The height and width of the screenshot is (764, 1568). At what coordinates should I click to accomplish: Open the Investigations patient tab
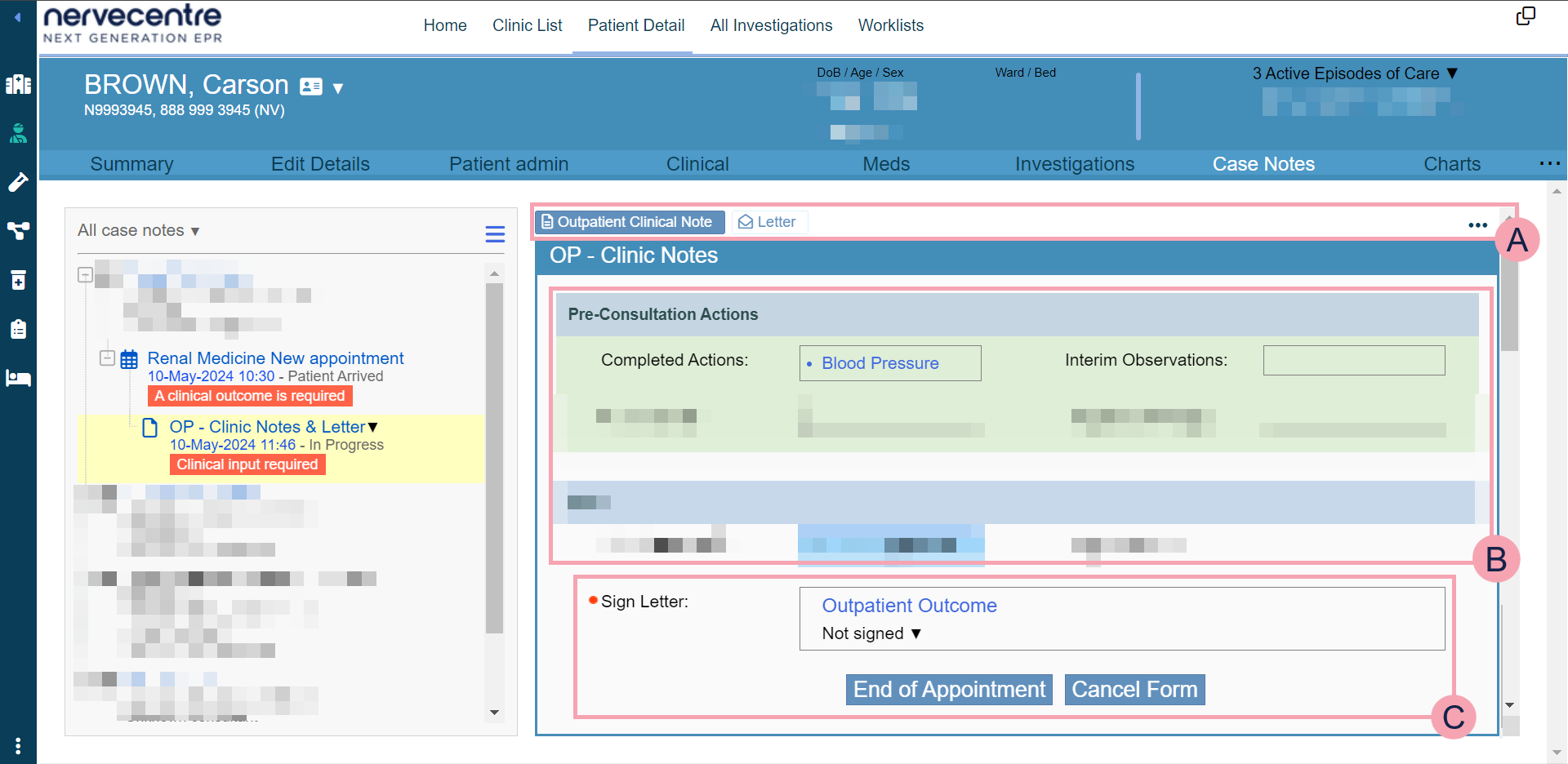click(x=1074, y=164)
